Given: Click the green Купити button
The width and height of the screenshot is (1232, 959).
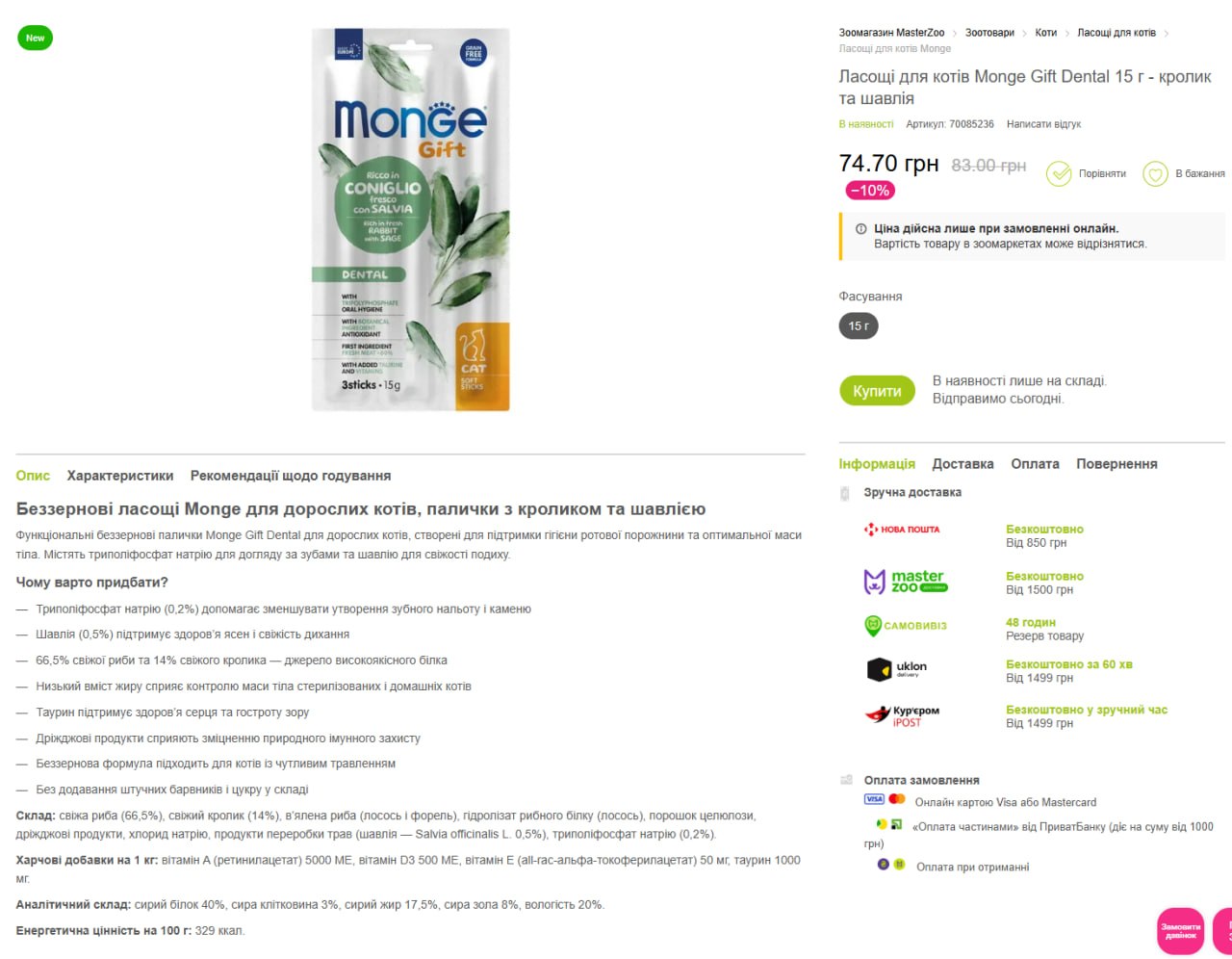Looking at the screenshot, I should 877,391.
